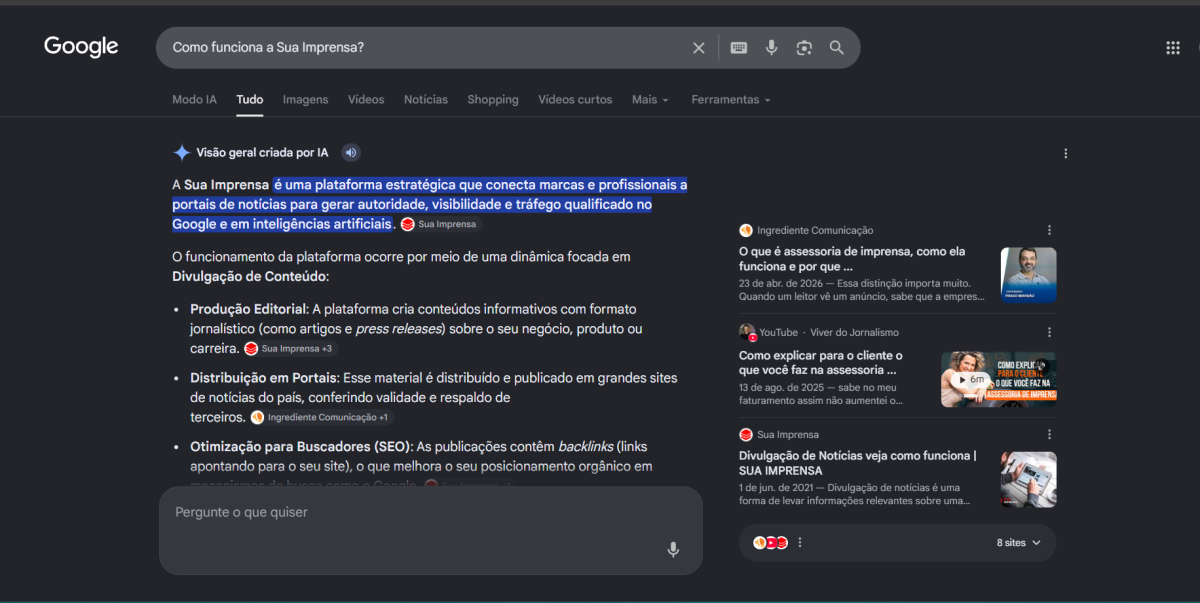The image size is (1200, 603).
Task: Click Ingrediente Comunicação favicon in sources panel
Action: (x=746, y=231)
